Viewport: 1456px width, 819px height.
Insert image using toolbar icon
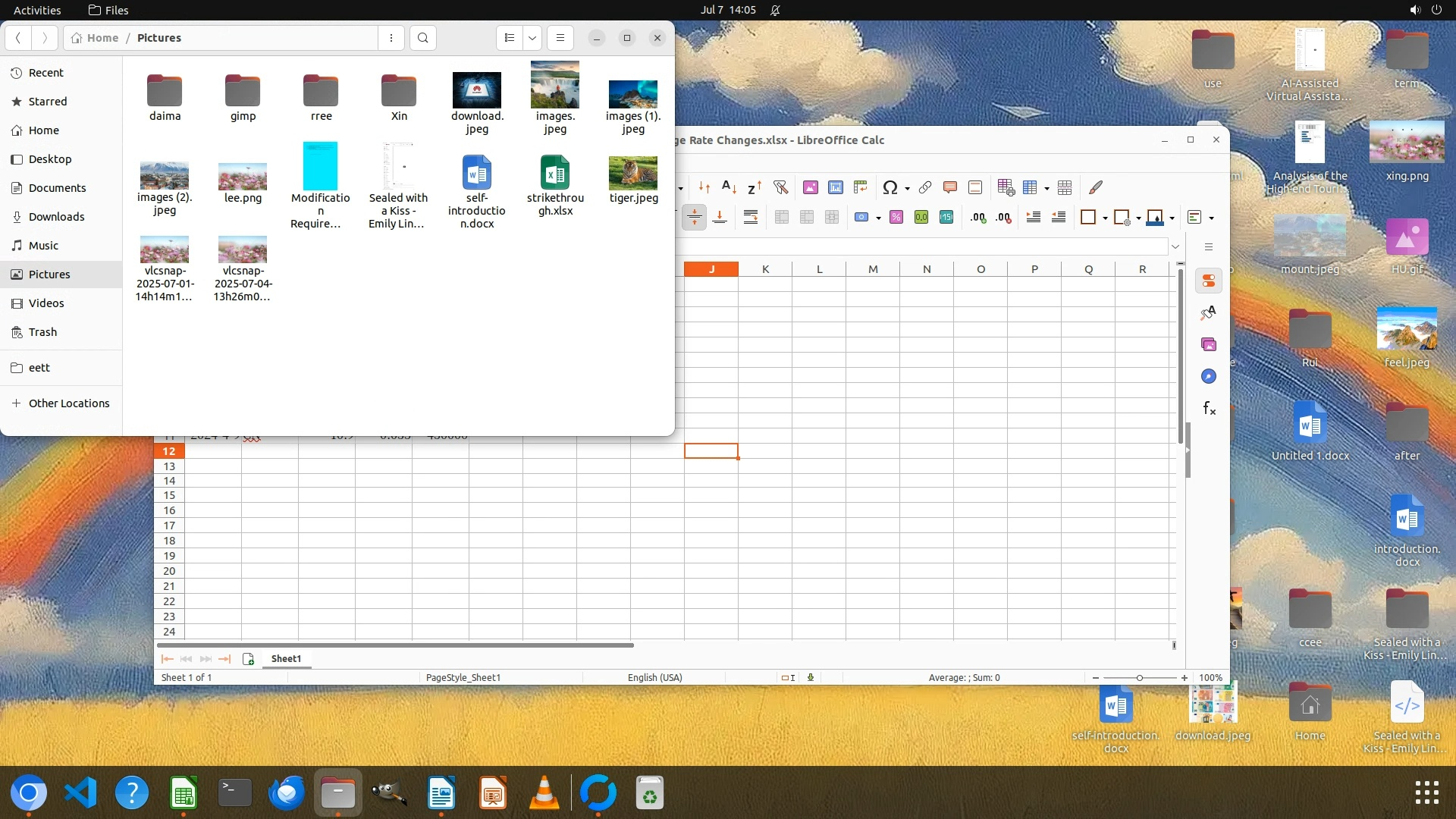(x=811, y=187)
